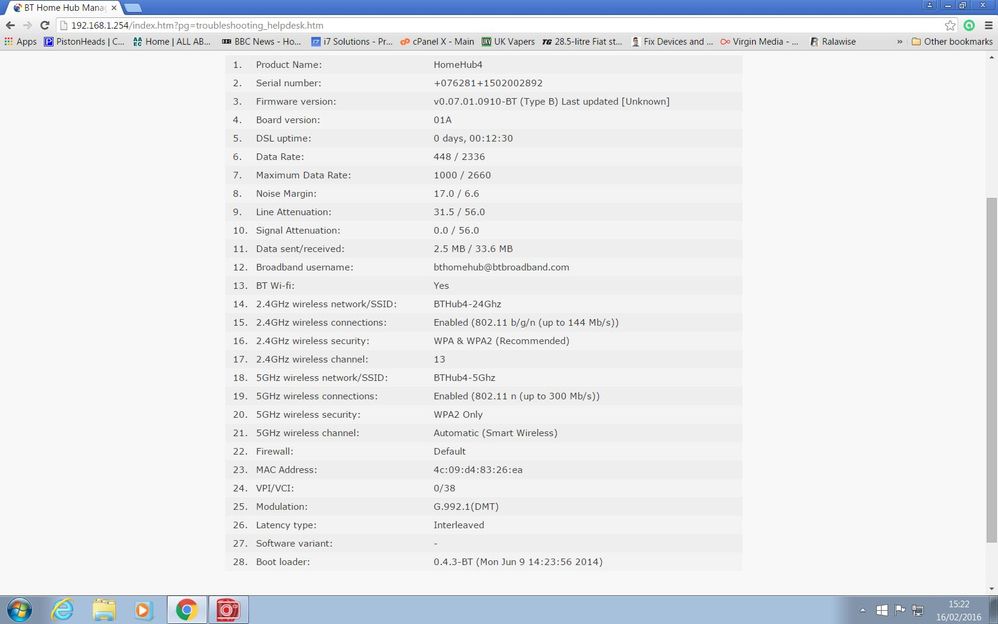This screenshot has width=998, height=624.
Task: Click the Noise Margin value 17.0 / 6.6
Action: [x=456, y=194]
